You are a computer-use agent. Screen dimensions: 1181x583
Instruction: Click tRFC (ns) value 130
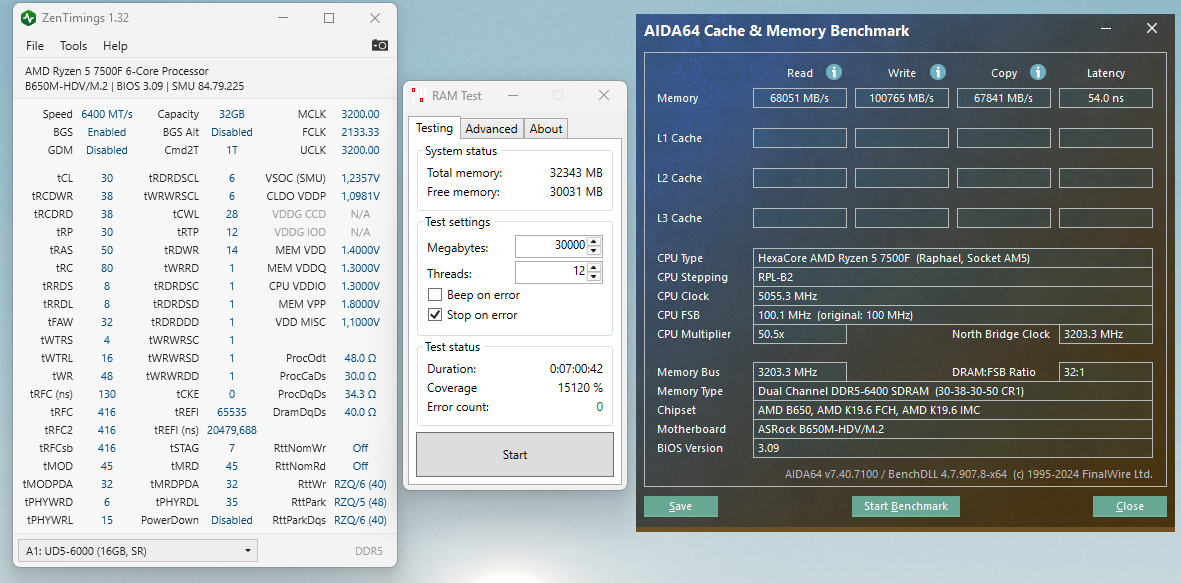[x=107, y=394]
